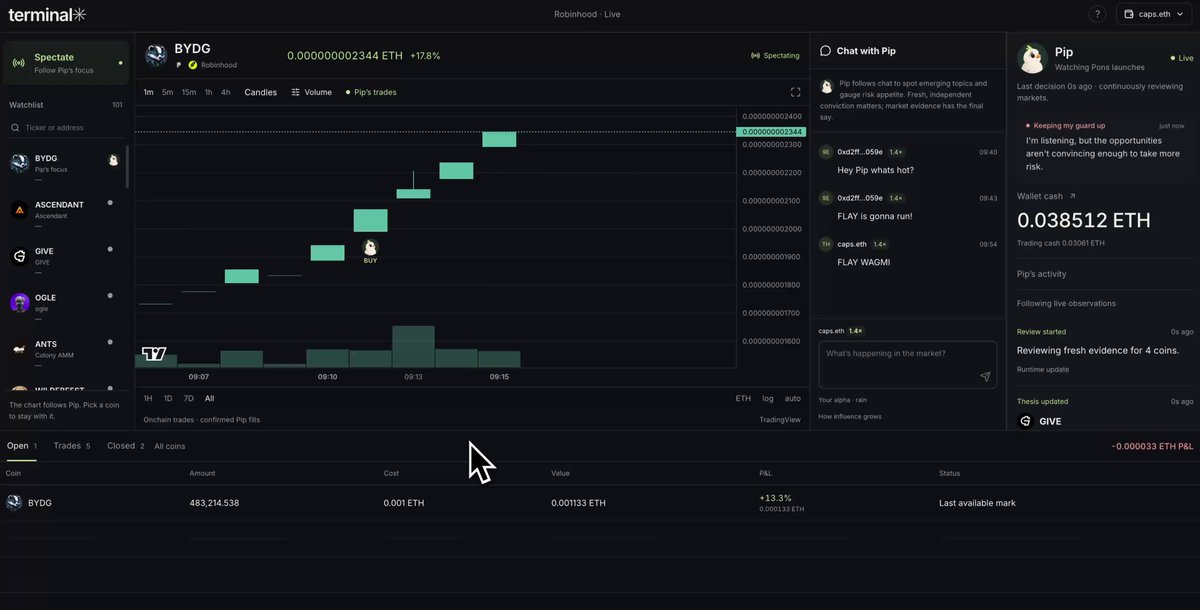Click the GIVE logo under Thesis updated

(x=1025, y=421)
